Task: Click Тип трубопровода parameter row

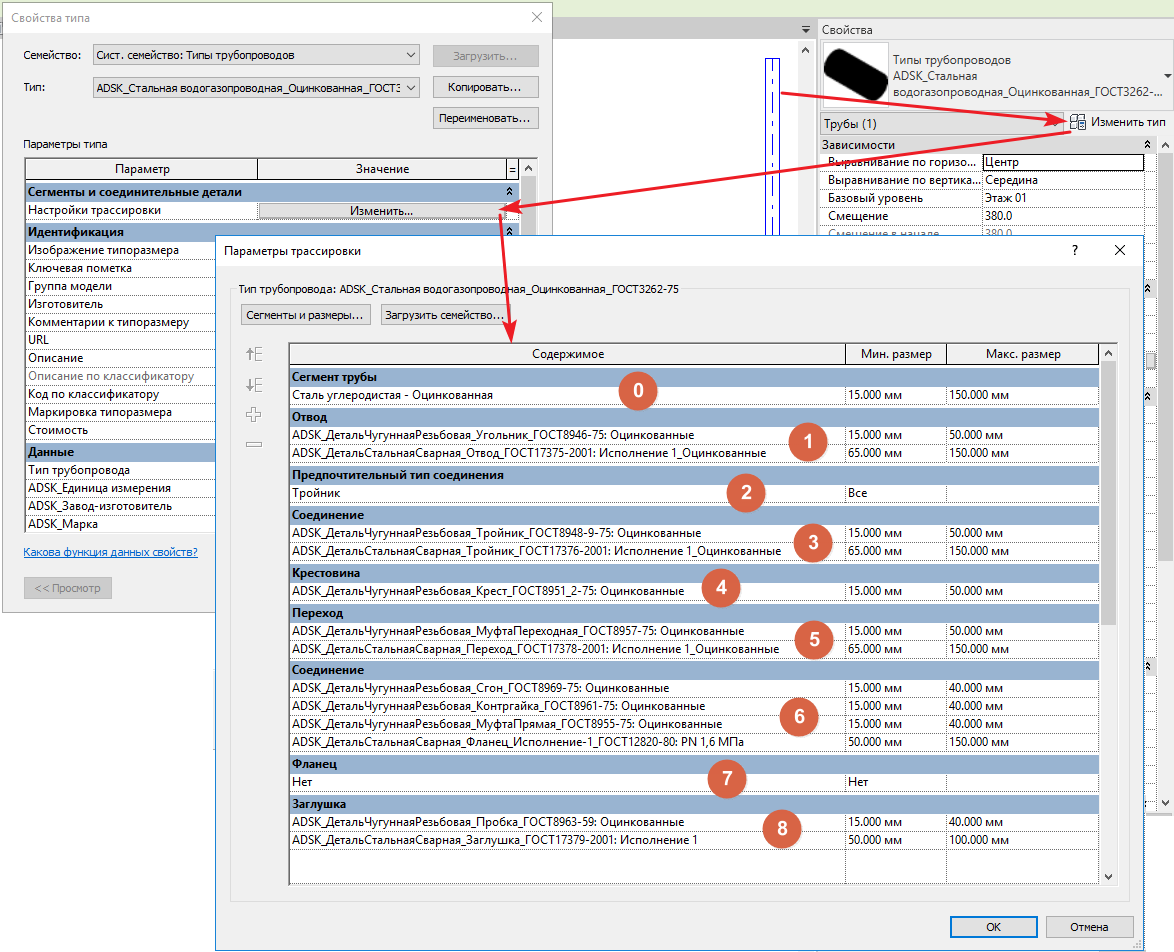Action: pos(121,470)
